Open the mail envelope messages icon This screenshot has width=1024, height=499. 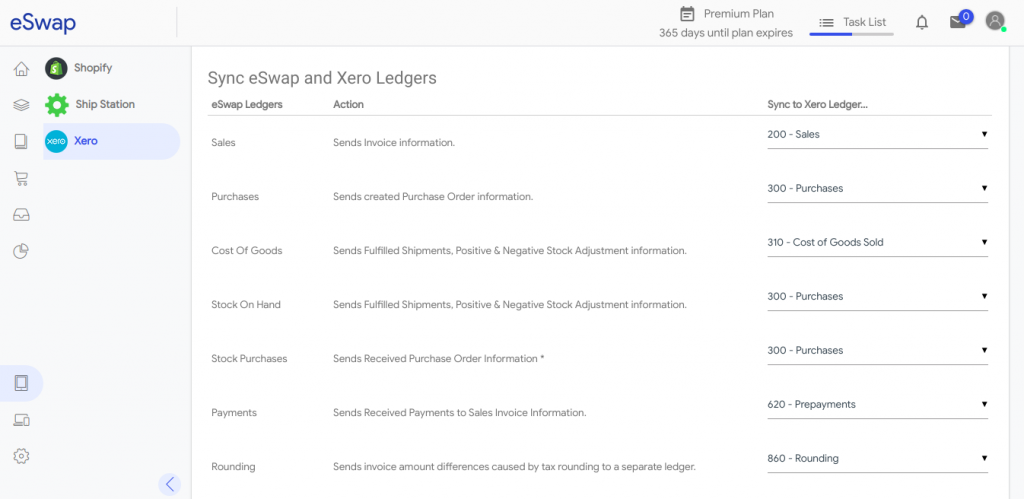pos(958,22)
